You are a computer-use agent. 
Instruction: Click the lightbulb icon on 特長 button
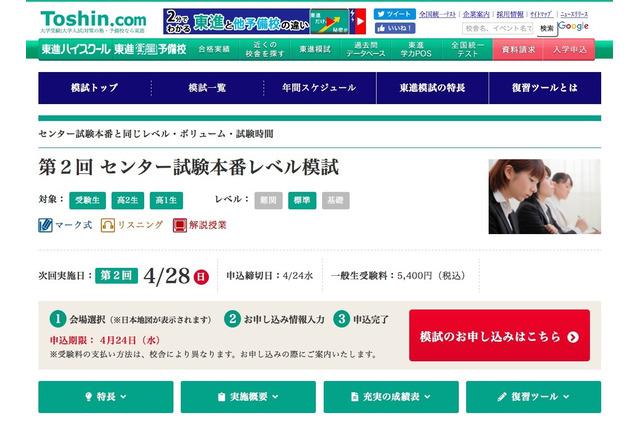88,397
